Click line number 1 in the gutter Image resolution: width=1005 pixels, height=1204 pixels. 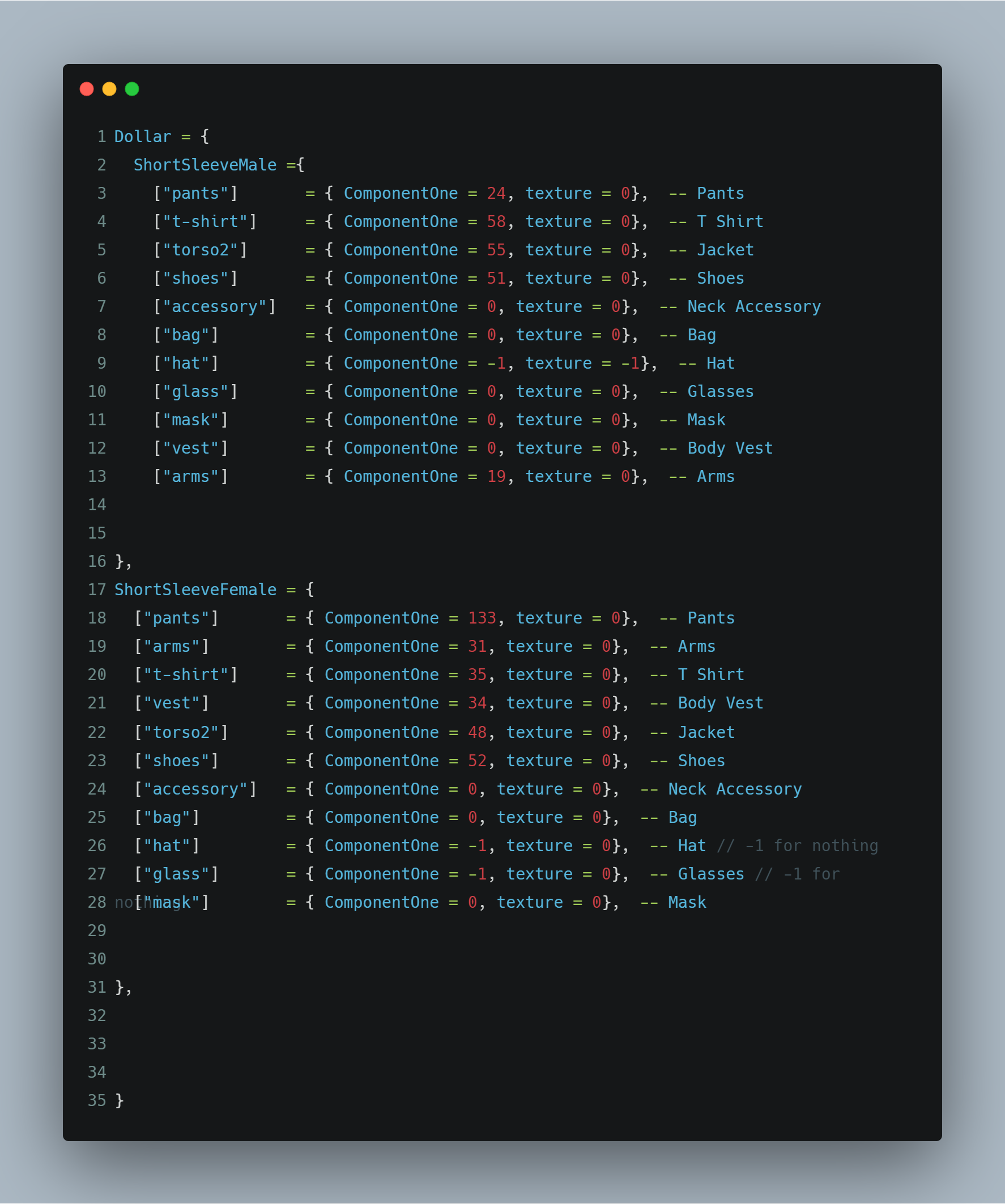click(101, 136)
